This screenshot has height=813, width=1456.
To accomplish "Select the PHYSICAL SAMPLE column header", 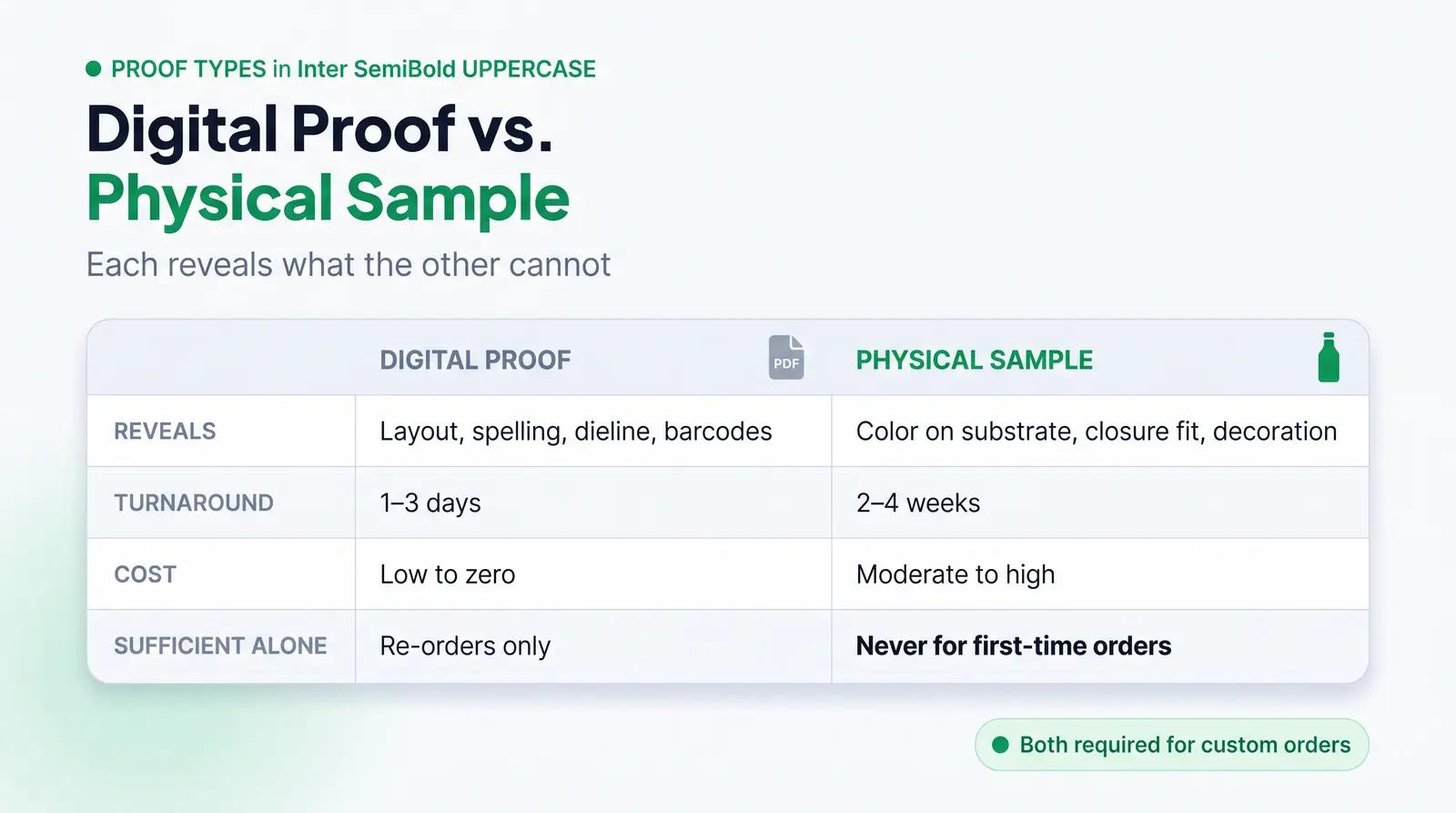I will (x=975, y=360).
